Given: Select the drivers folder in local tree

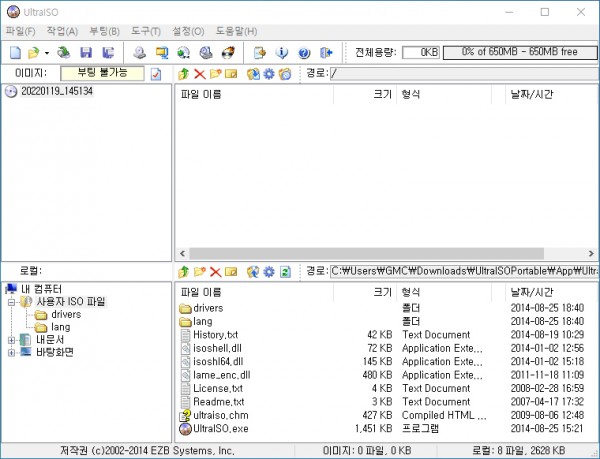Looking at the screenshot, I should (66, 314).
